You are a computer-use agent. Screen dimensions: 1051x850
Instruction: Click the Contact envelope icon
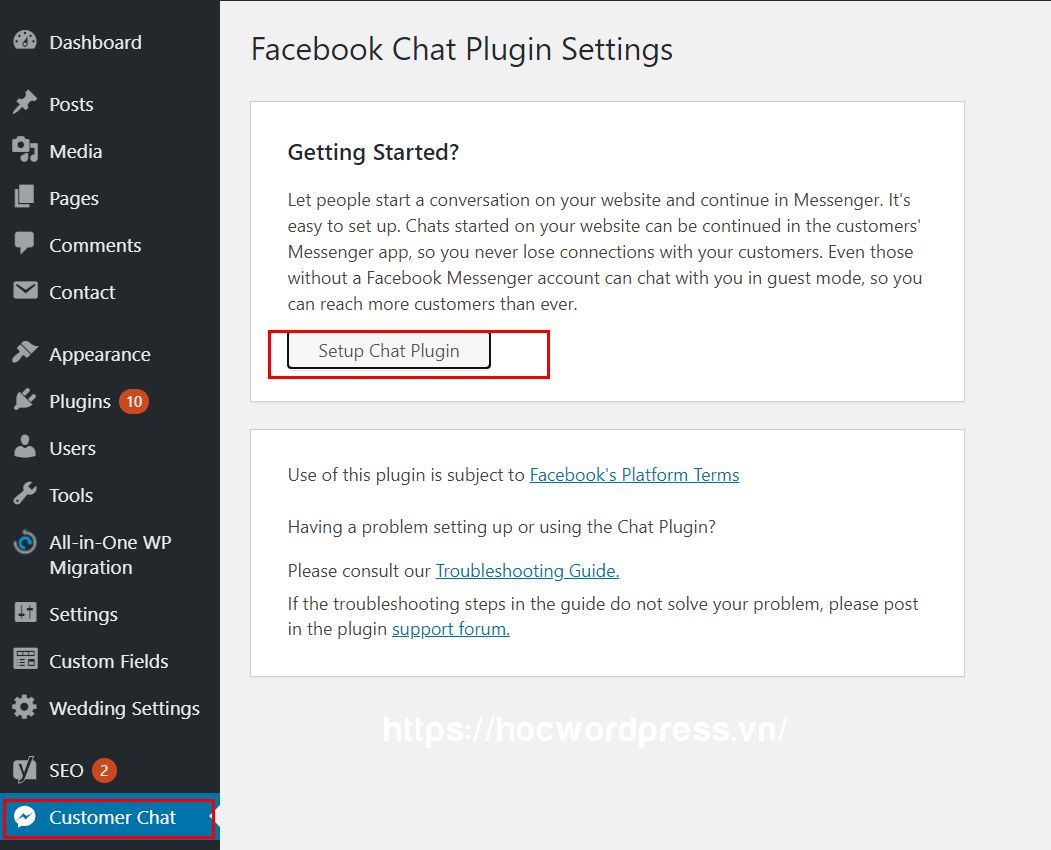(x=25, y=292)
